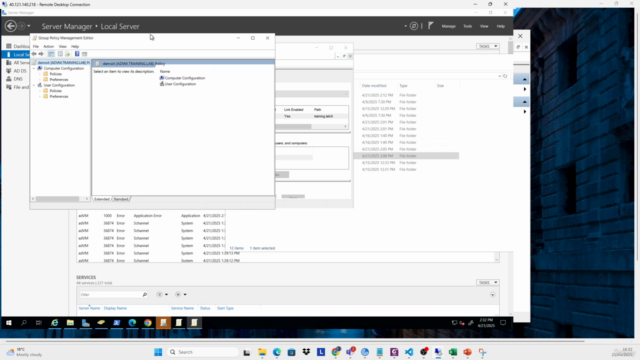Open Server Manager's Help menu

click(501, 26)
